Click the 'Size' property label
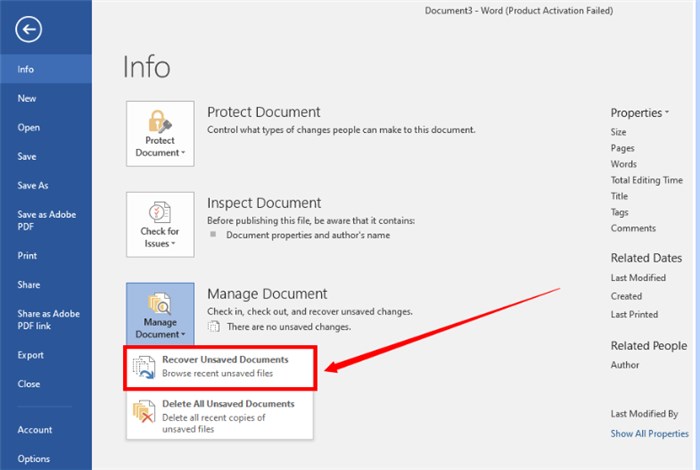 tap(618, 132)
